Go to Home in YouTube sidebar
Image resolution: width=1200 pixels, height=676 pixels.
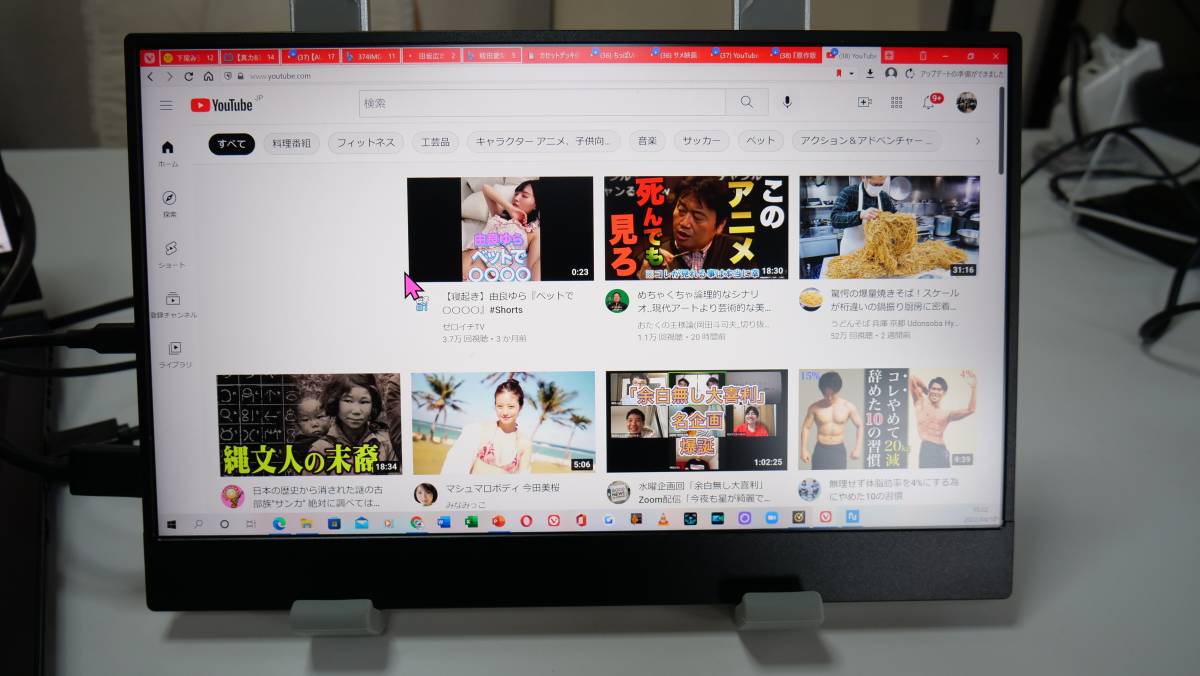tap(168, 153)
